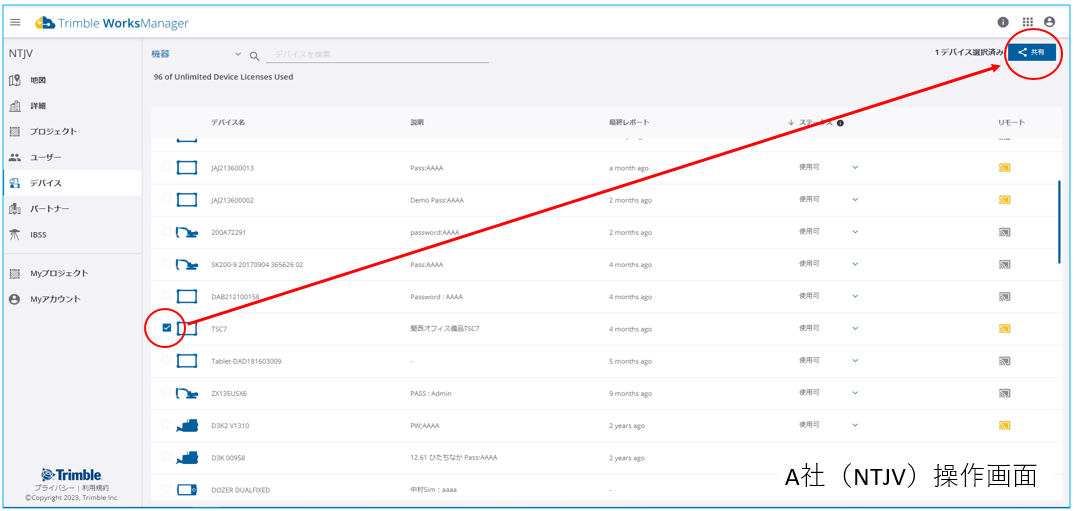Click remote icon for JAJ213600013 device

pos(1004,168)
